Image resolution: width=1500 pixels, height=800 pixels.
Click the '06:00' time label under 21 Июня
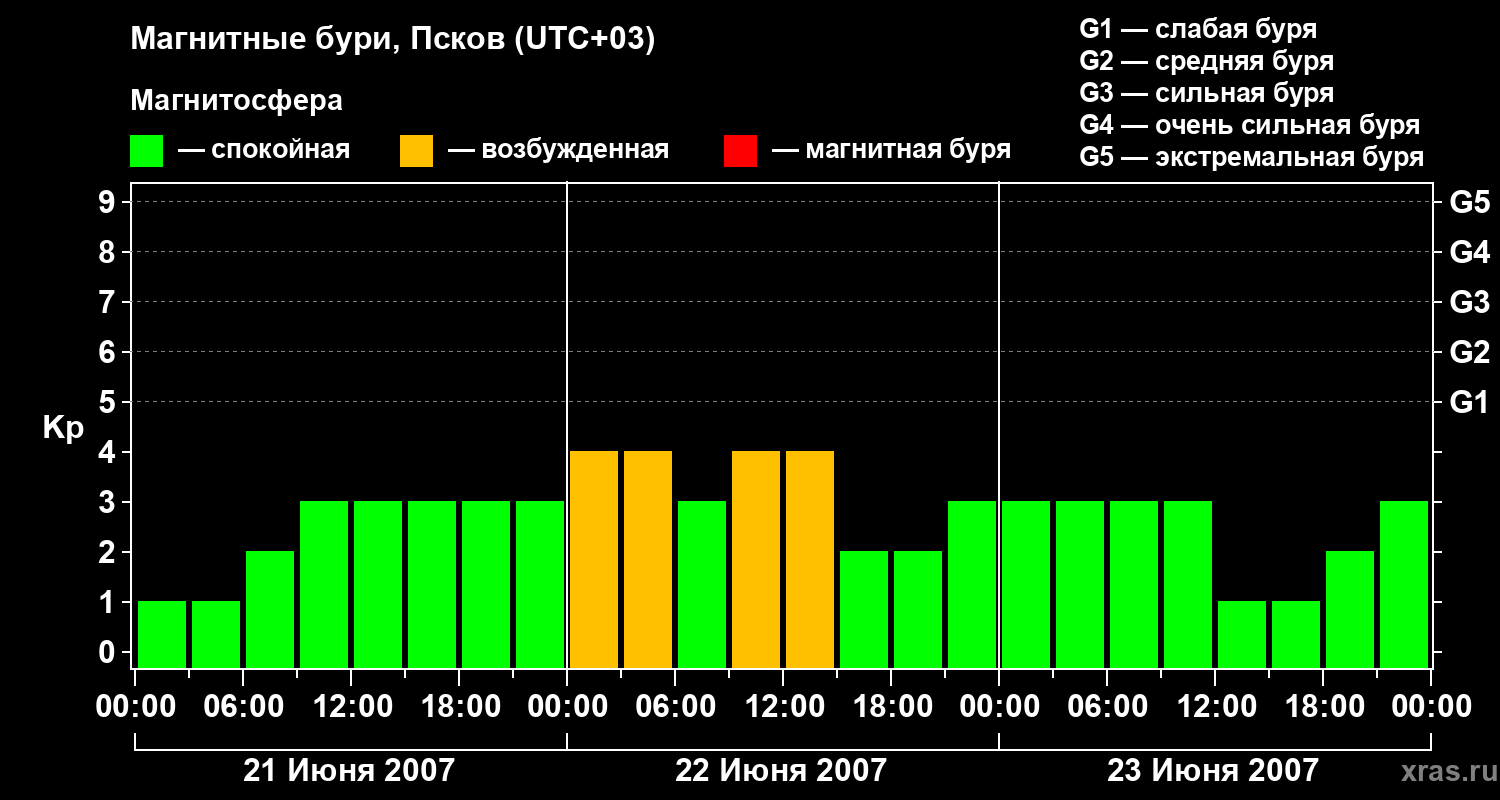pos(243,706)
